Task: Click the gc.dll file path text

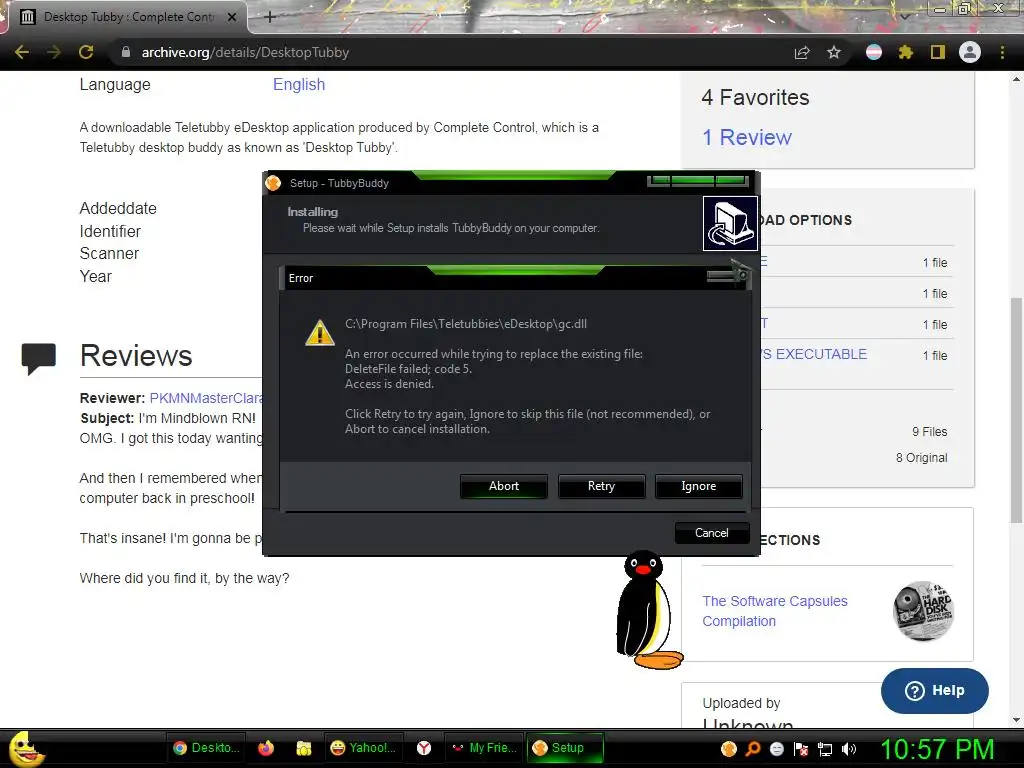Action: (466, 324)
